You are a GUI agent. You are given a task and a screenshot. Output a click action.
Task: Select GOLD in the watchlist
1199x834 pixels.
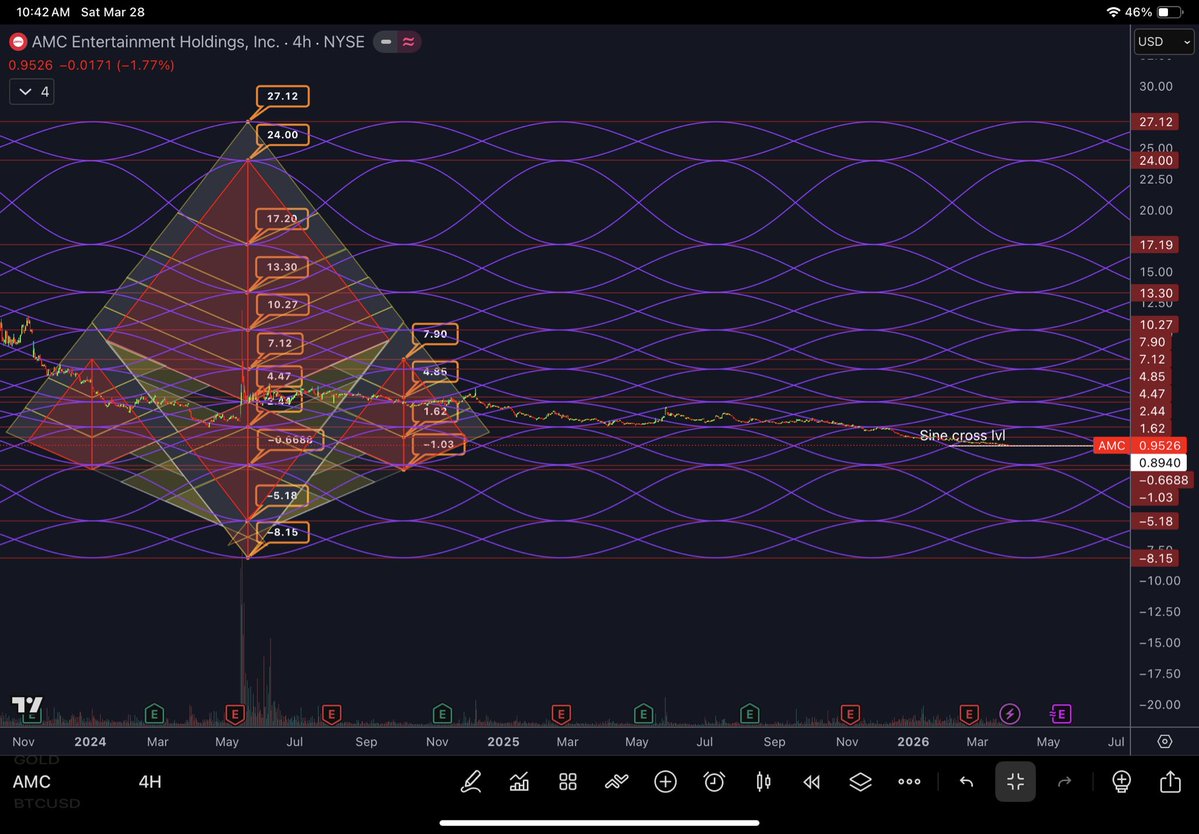click(34, 760)
